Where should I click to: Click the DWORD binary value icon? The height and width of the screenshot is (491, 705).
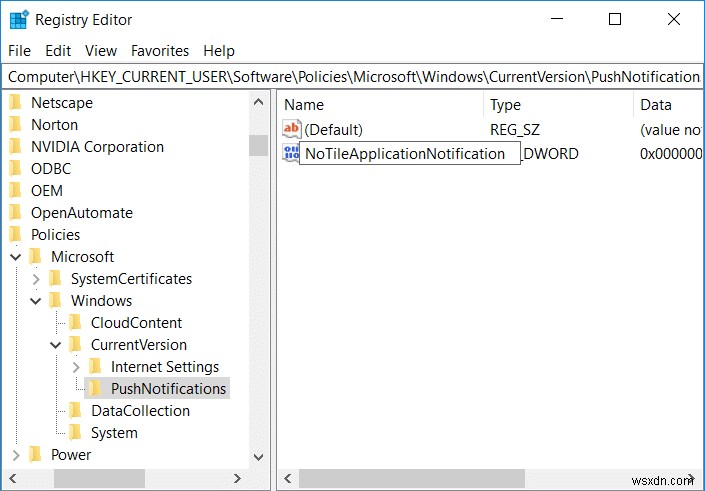pos(290,153)
